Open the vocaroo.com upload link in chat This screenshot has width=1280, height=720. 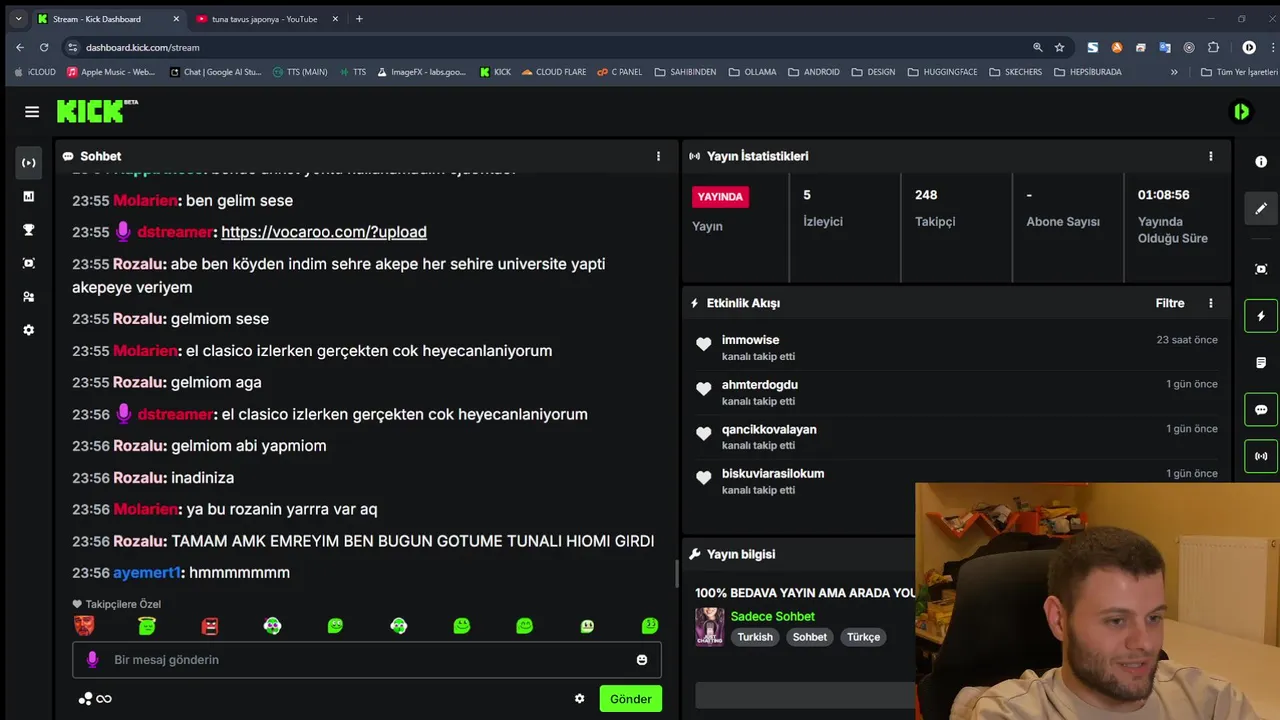click(x=324, y=232)
